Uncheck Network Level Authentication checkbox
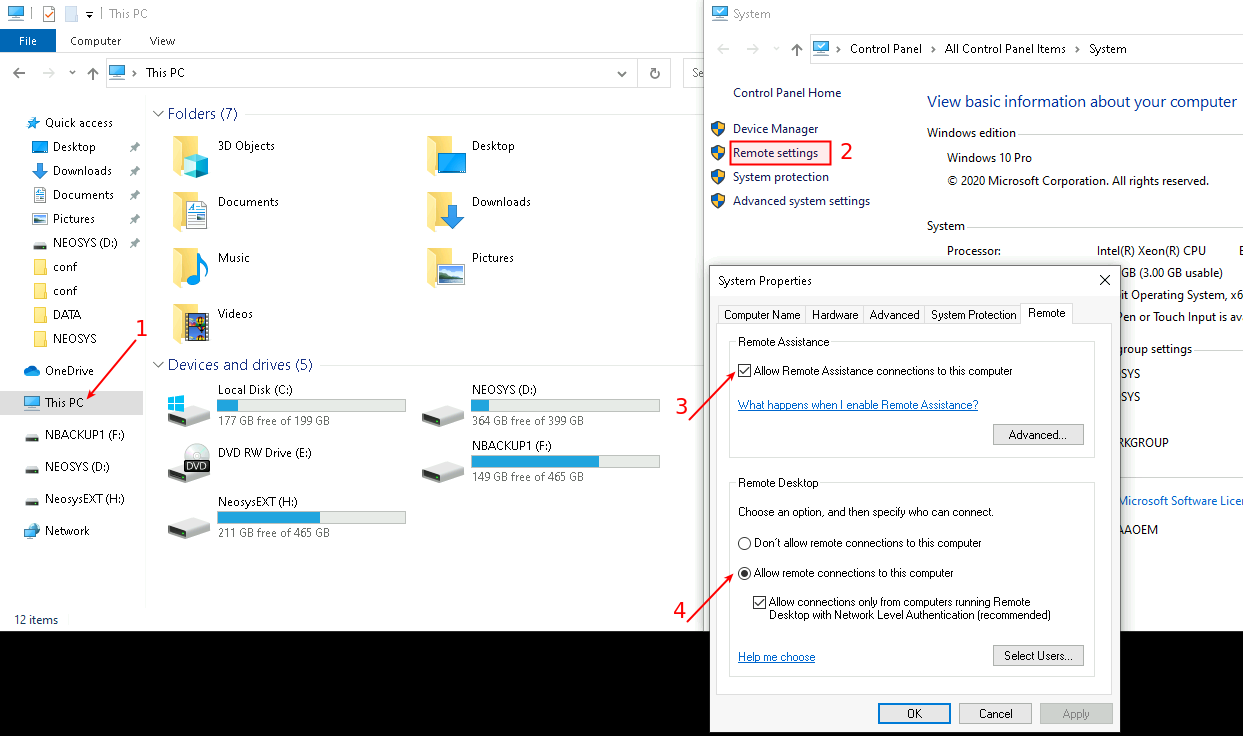Image resolution: width=1243 pixels, height=736 pixels. 759,603
